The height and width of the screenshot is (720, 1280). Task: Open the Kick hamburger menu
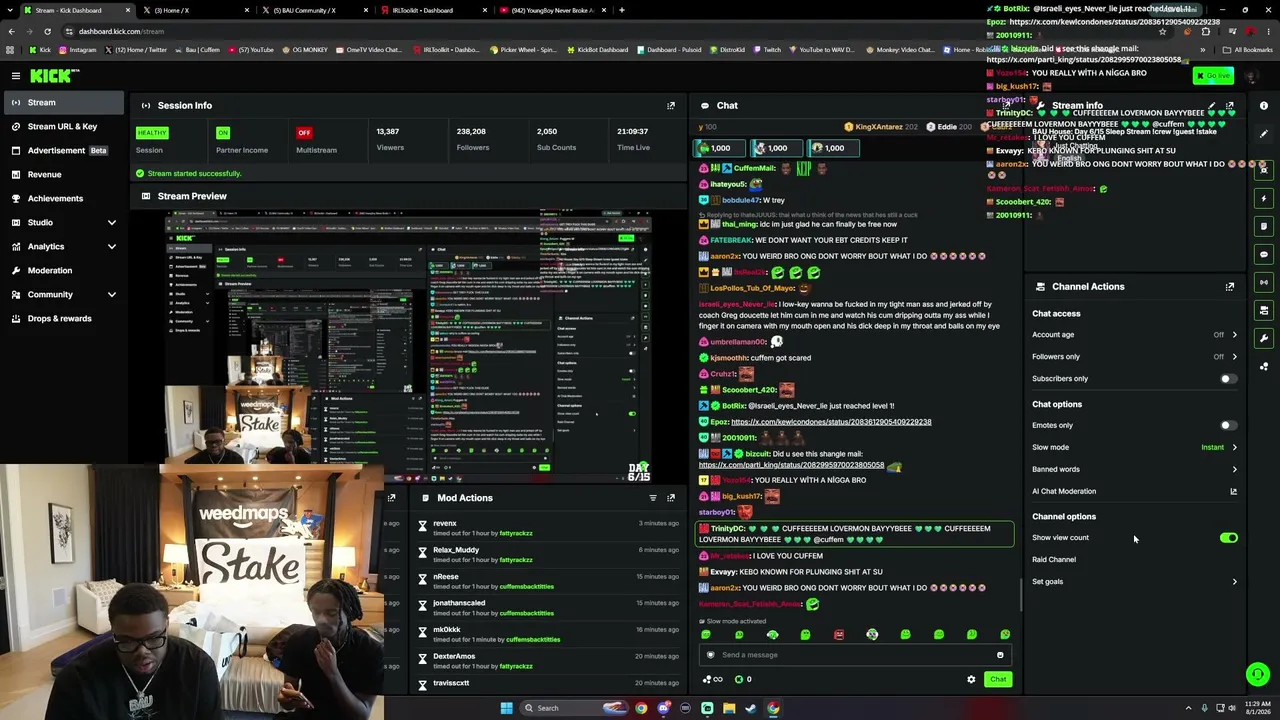tap(16, 76)
